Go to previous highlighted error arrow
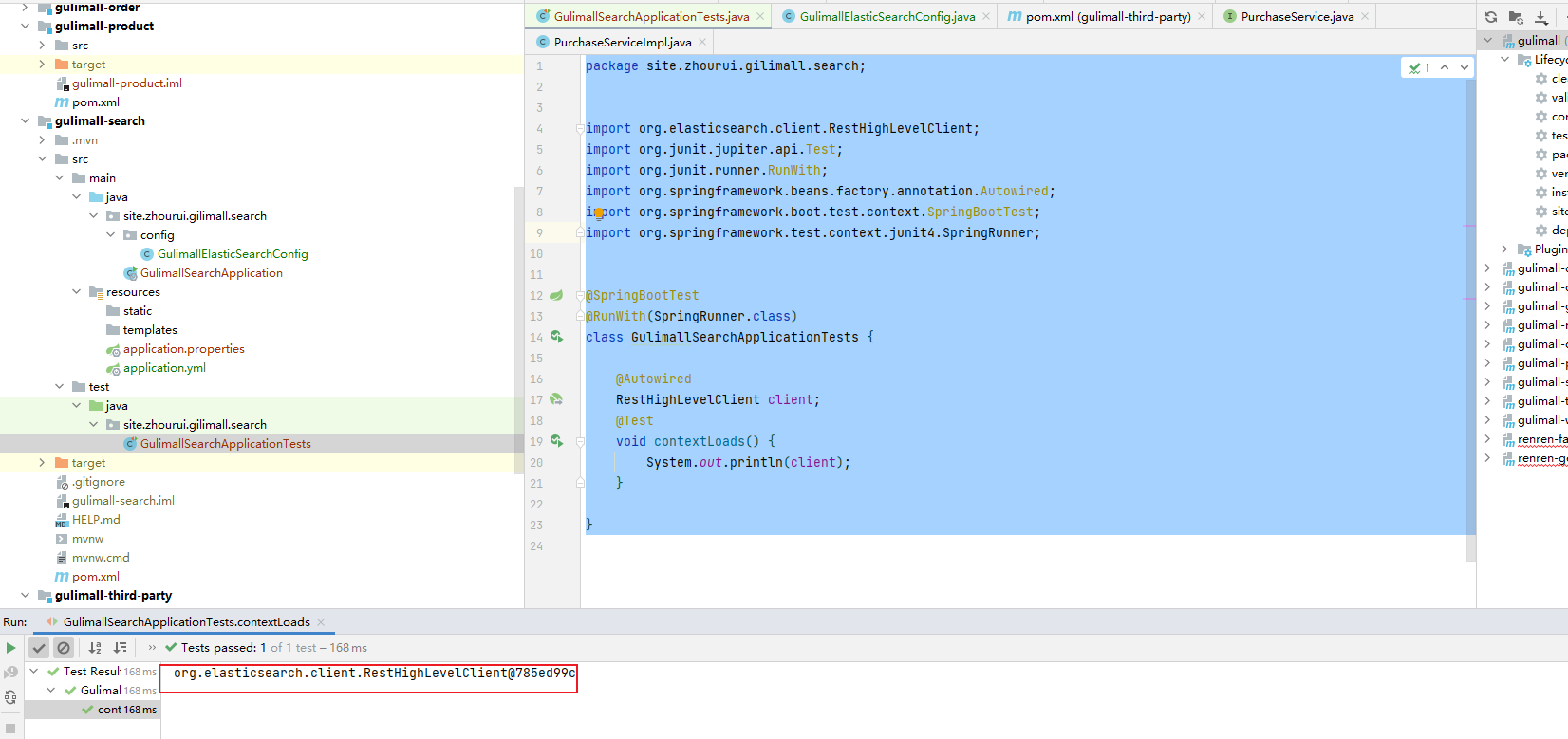The width and height of the screenshot is (1568, 739). point(1445,67)
